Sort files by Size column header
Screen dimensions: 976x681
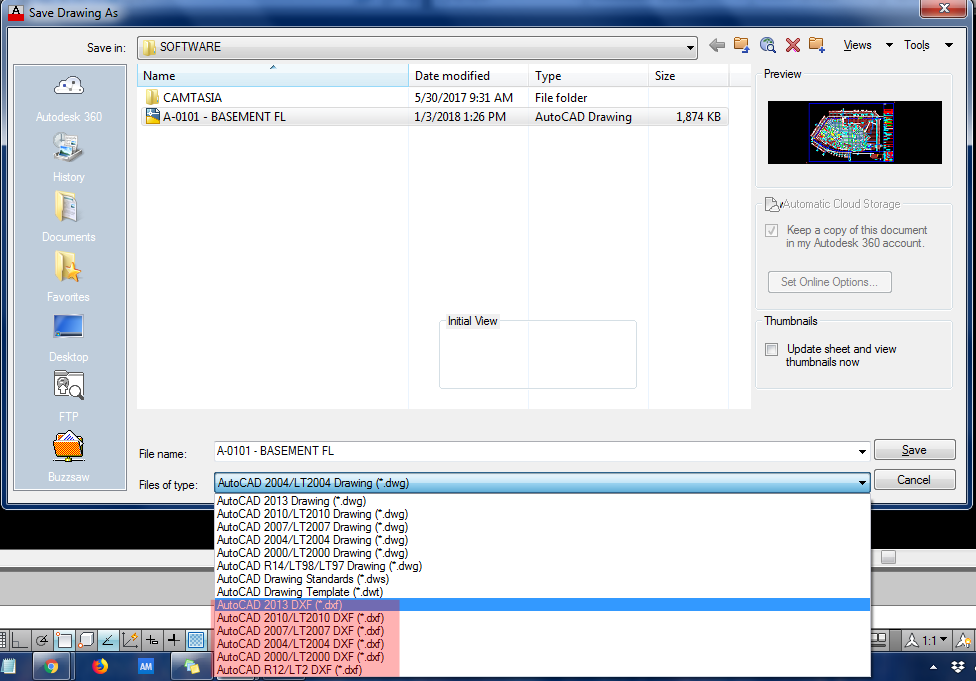pyautogui.click(x=688, y=75)
